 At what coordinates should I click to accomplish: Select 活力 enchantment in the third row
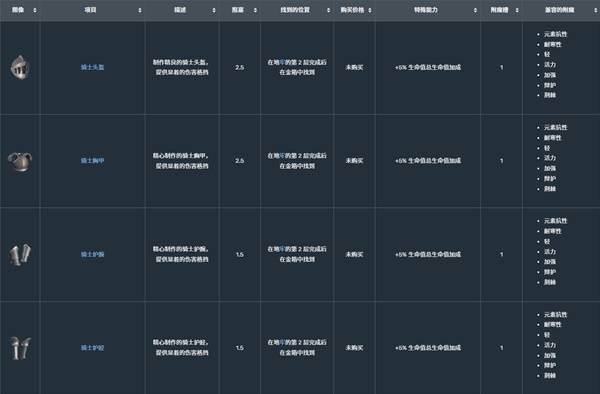click(x=550, y=252)
